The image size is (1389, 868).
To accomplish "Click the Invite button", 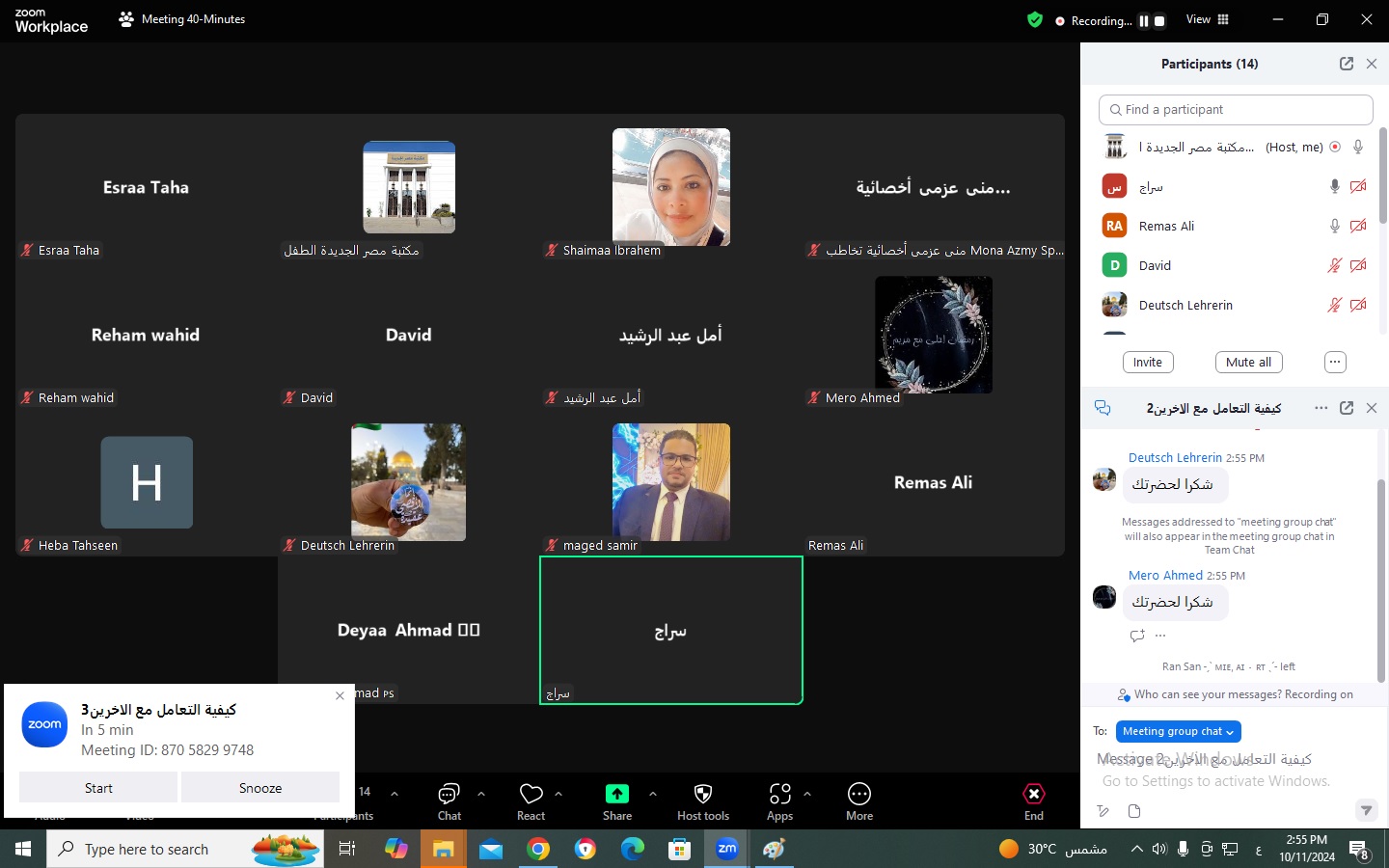I will [1148, 363].
